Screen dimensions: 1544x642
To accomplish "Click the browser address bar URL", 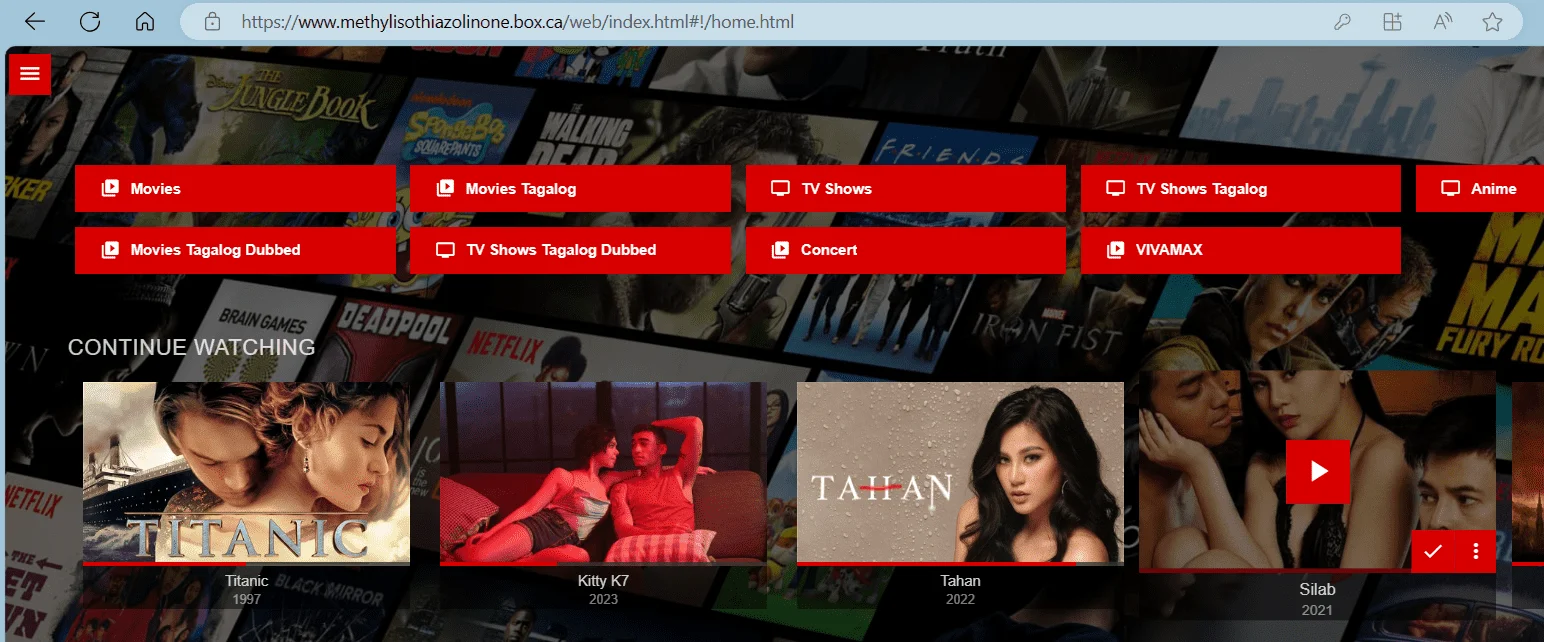I will (x=516, y=21).
